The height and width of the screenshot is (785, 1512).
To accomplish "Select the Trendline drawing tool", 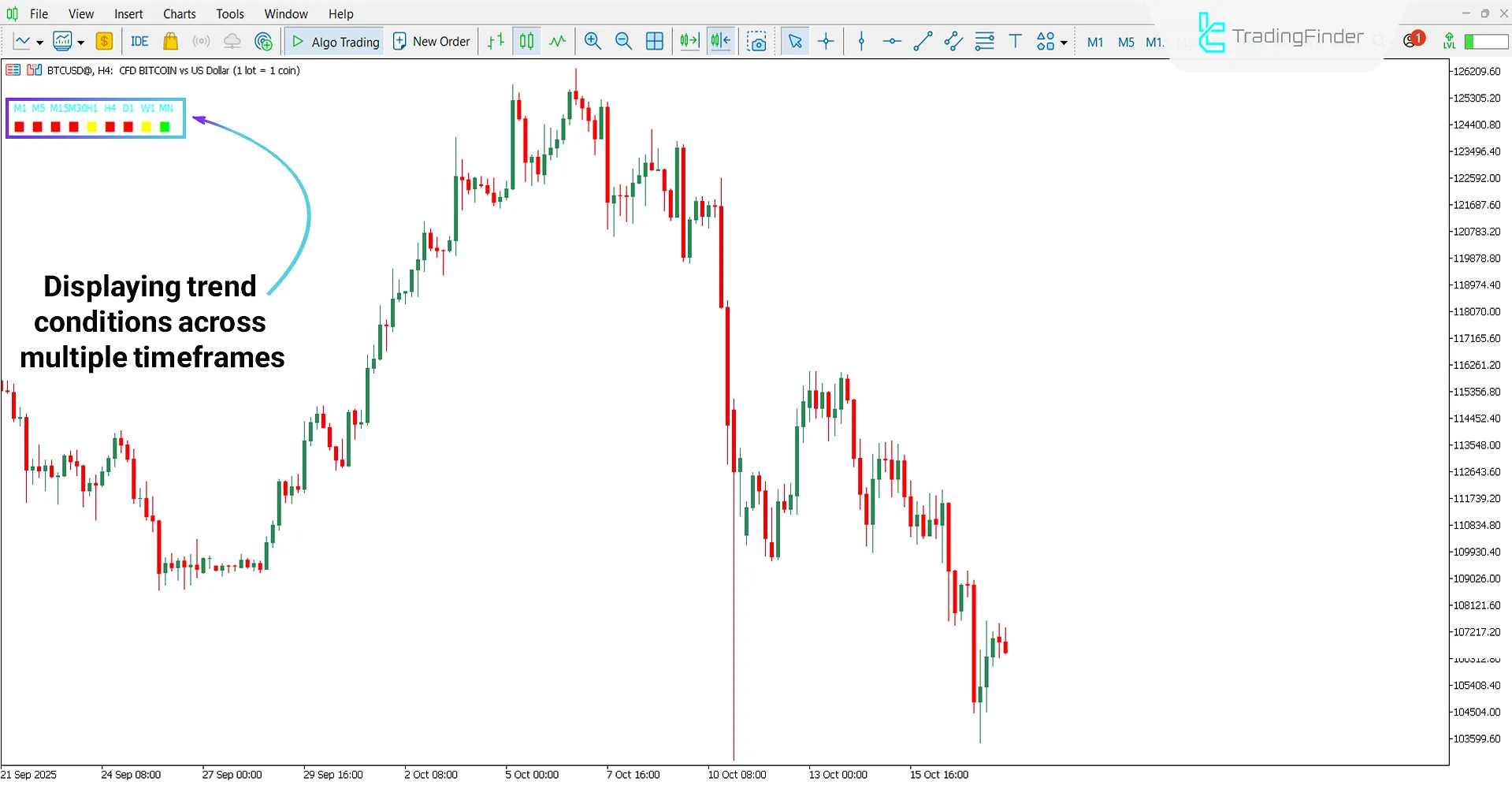I will click(x=922, y=41).
